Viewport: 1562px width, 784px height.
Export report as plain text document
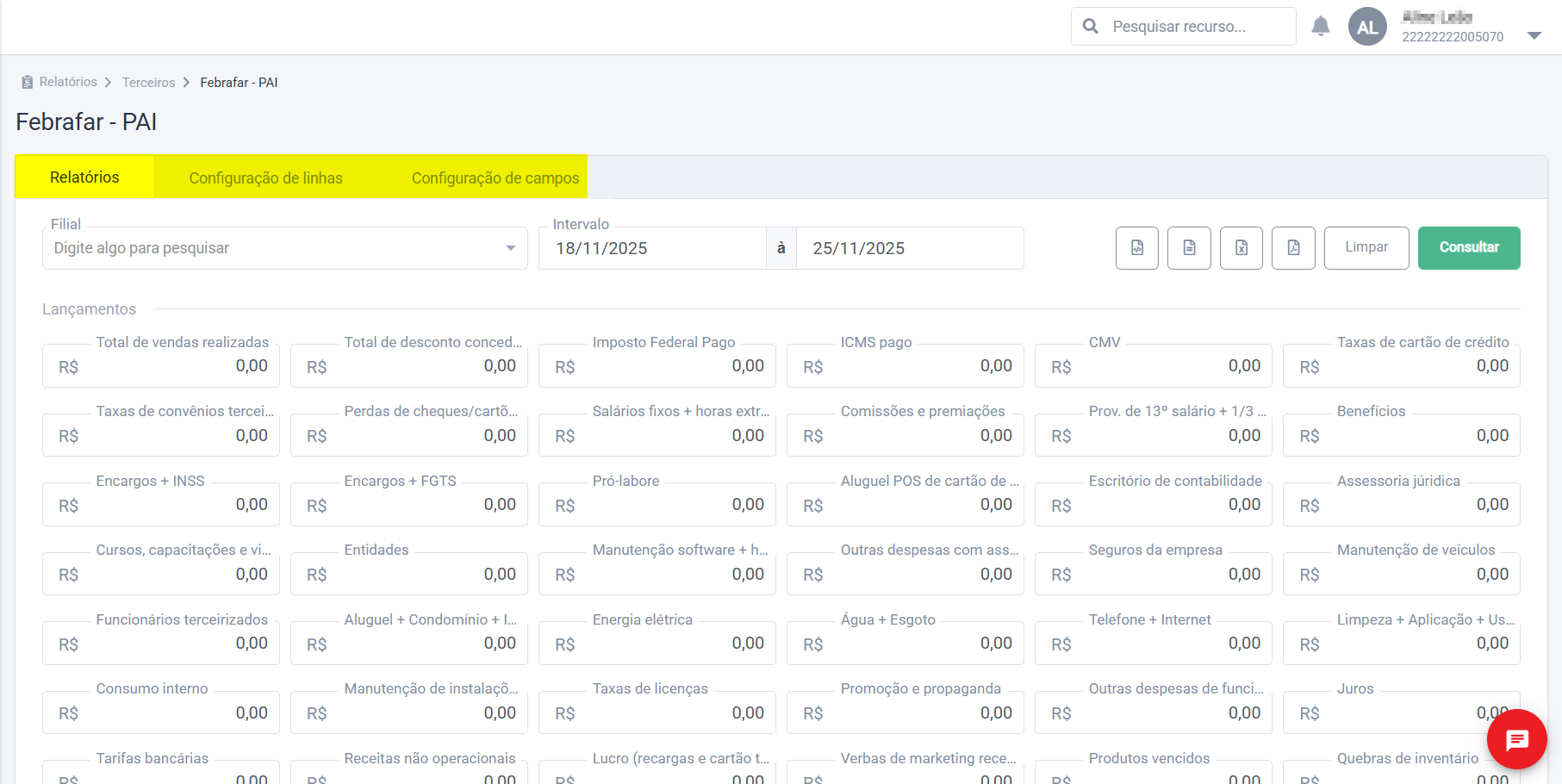[x=1189, y=248]
